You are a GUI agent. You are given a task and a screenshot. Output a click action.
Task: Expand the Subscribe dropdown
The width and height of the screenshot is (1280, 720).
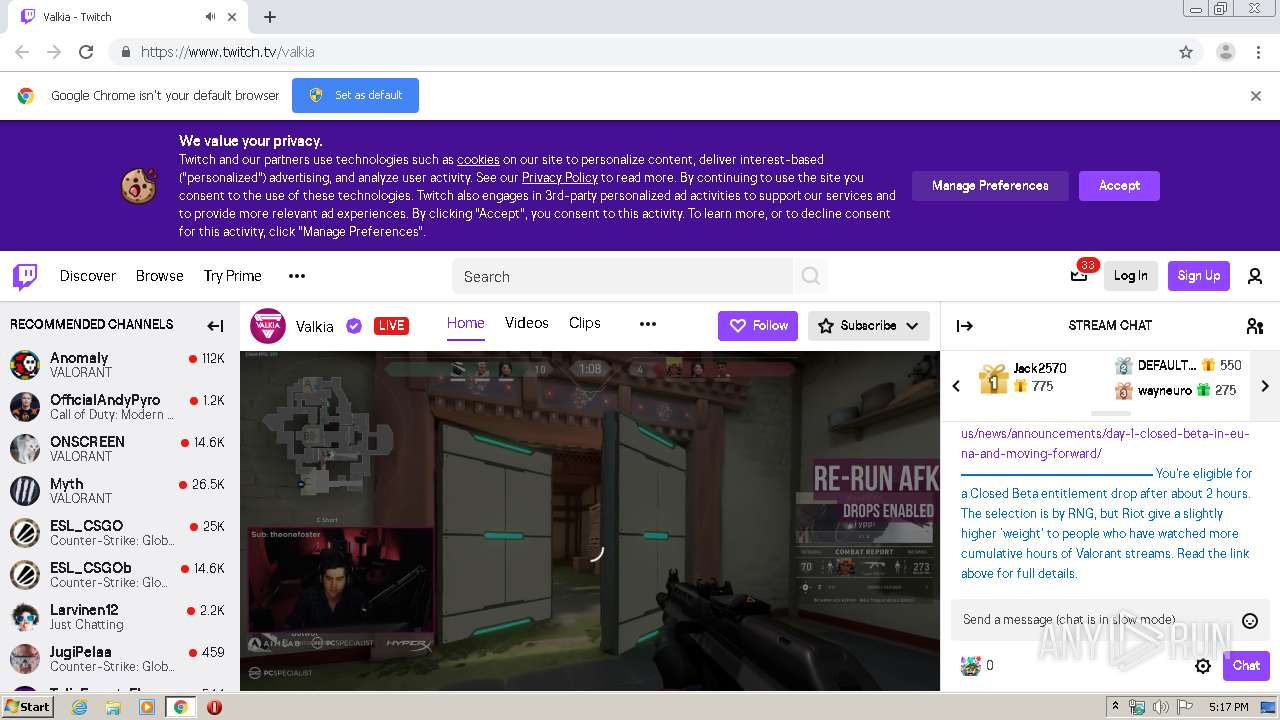point(868,326)
